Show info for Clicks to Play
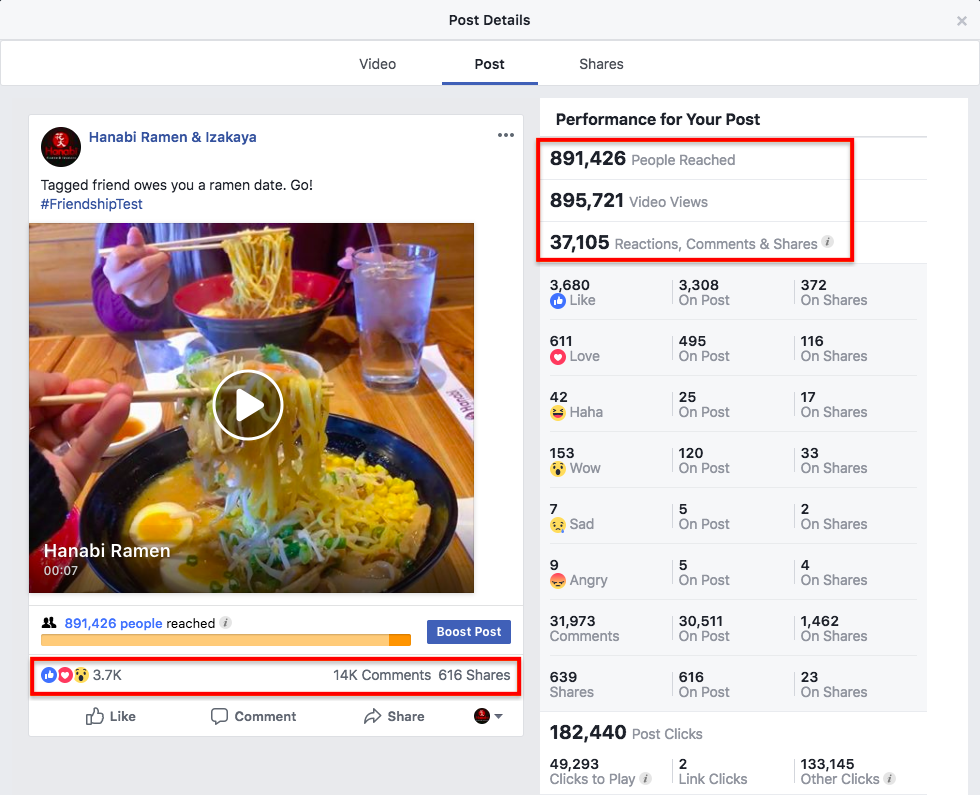This screenshot has width=980, height=795. (x=646, y=778)
